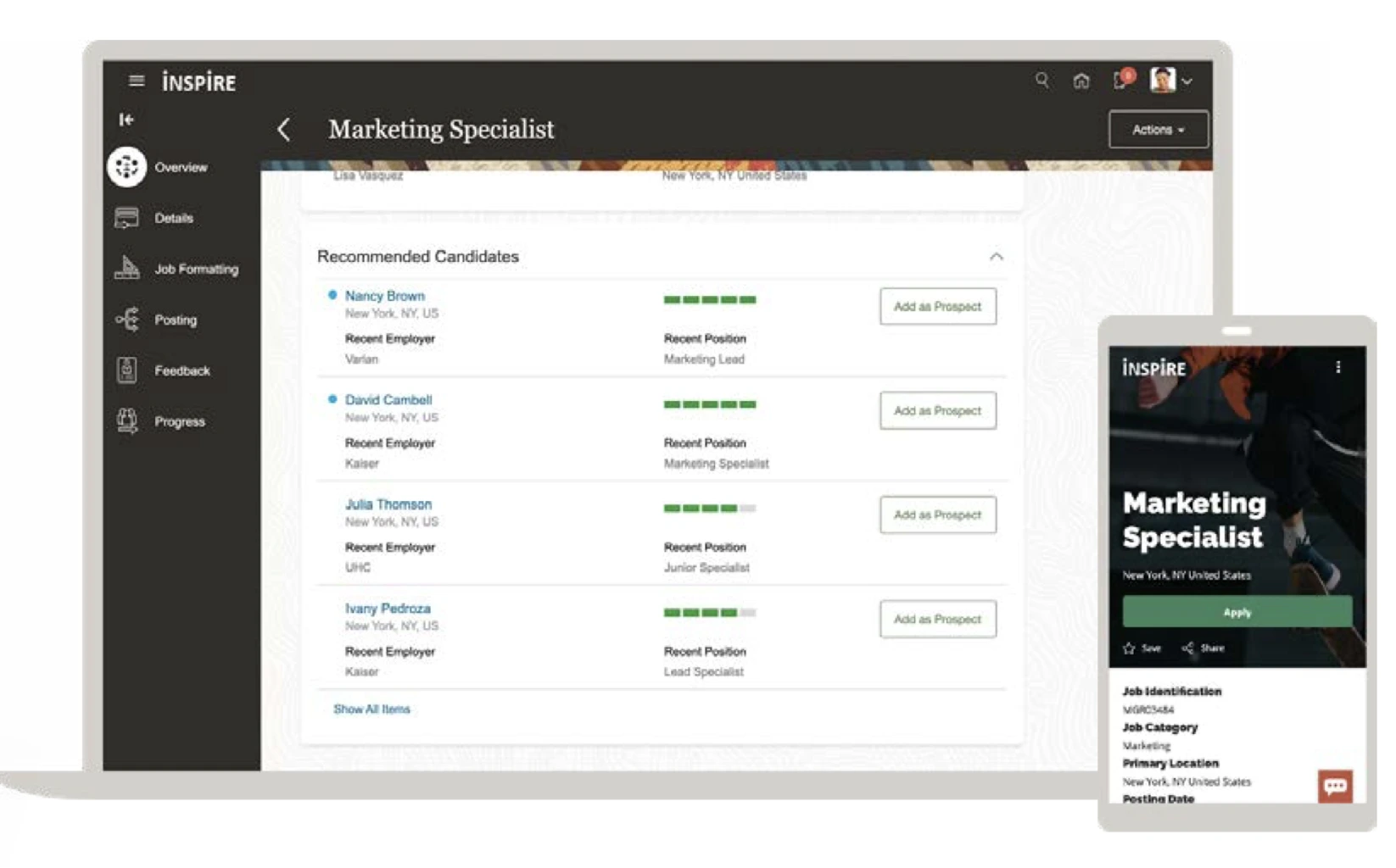
Task: Open the Posting sidebar item
Action: 175,320
